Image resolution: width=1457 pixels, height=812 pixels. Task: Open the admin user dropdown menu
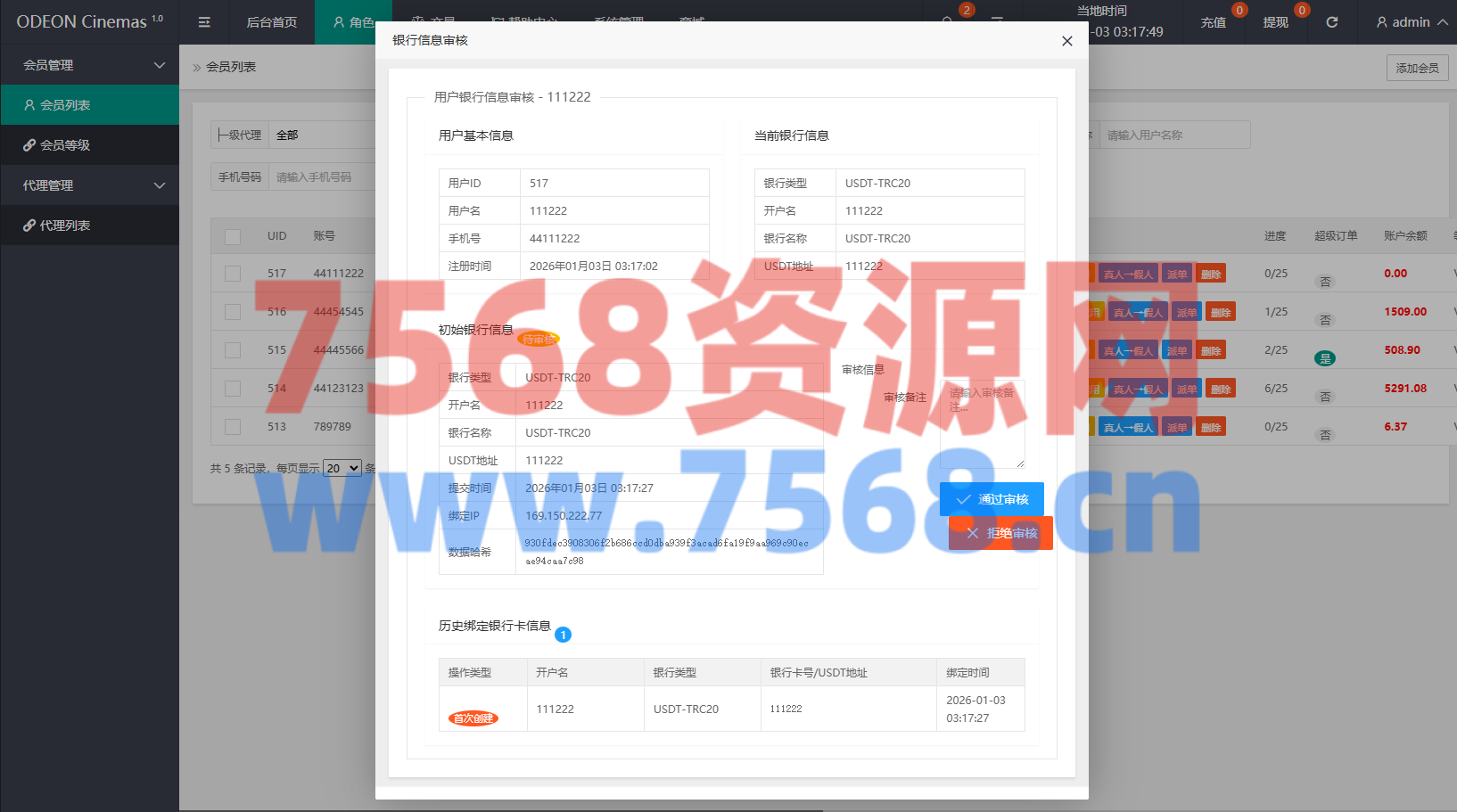1411,22
